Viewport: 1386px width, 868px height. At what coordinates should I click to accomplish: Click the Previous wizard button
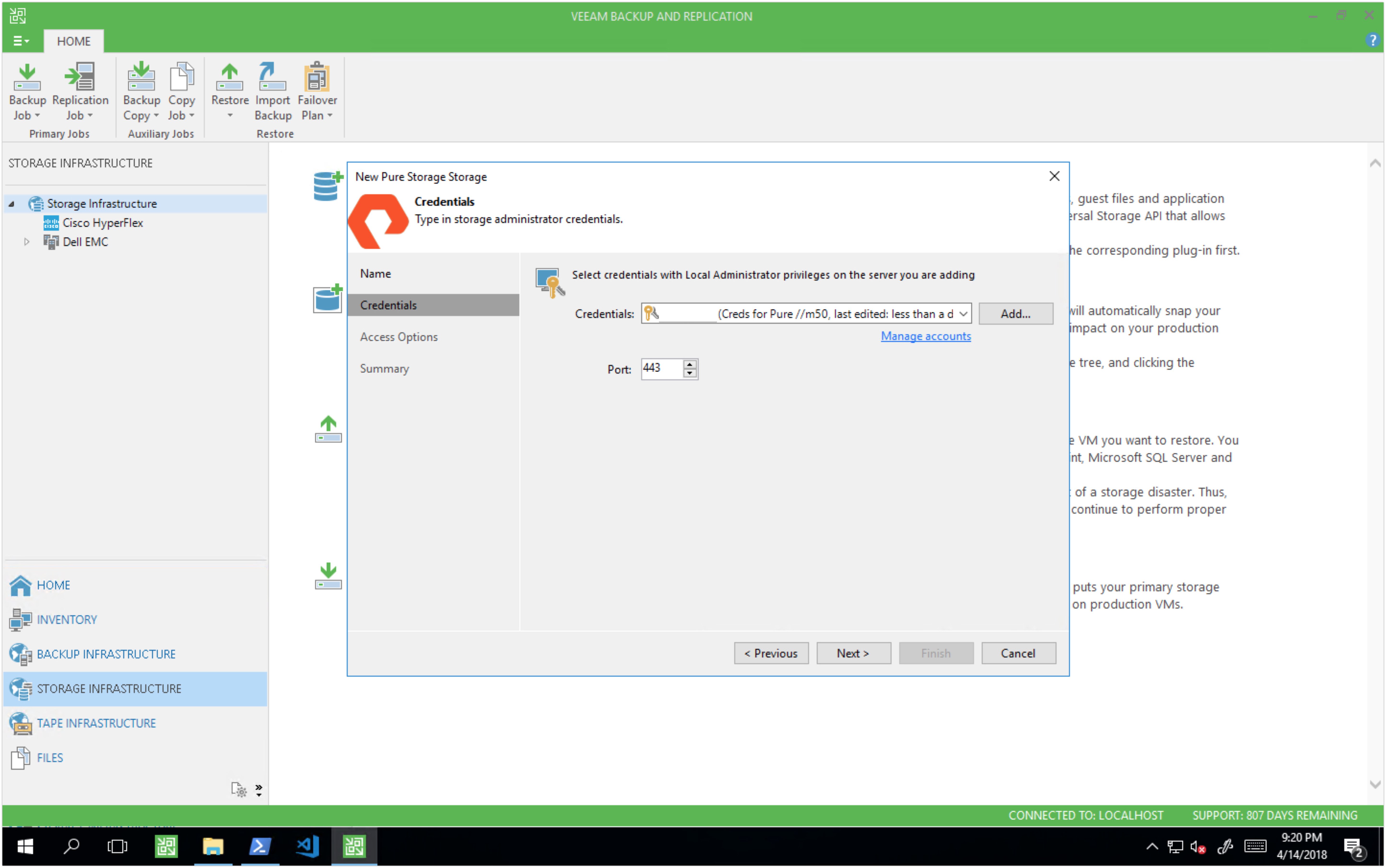click(771, 653)
